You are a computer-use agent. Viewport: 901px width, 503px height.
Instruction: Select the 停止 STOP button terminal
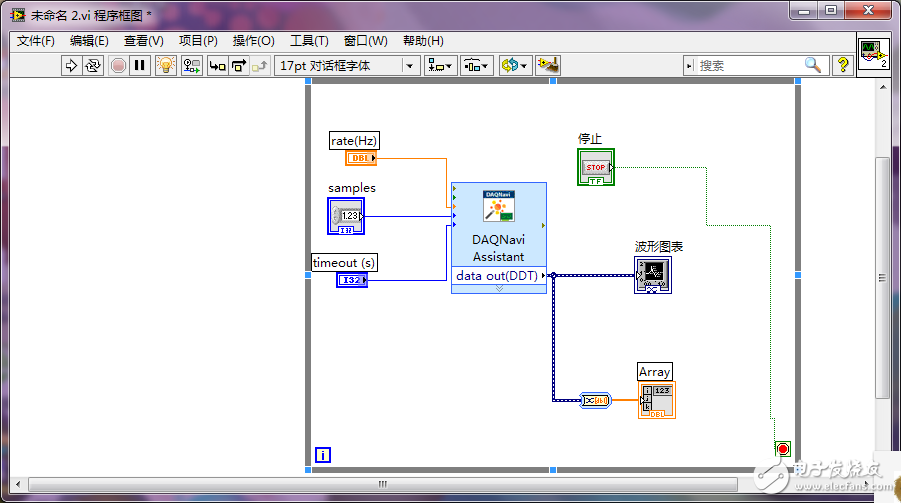coord(596,167)
